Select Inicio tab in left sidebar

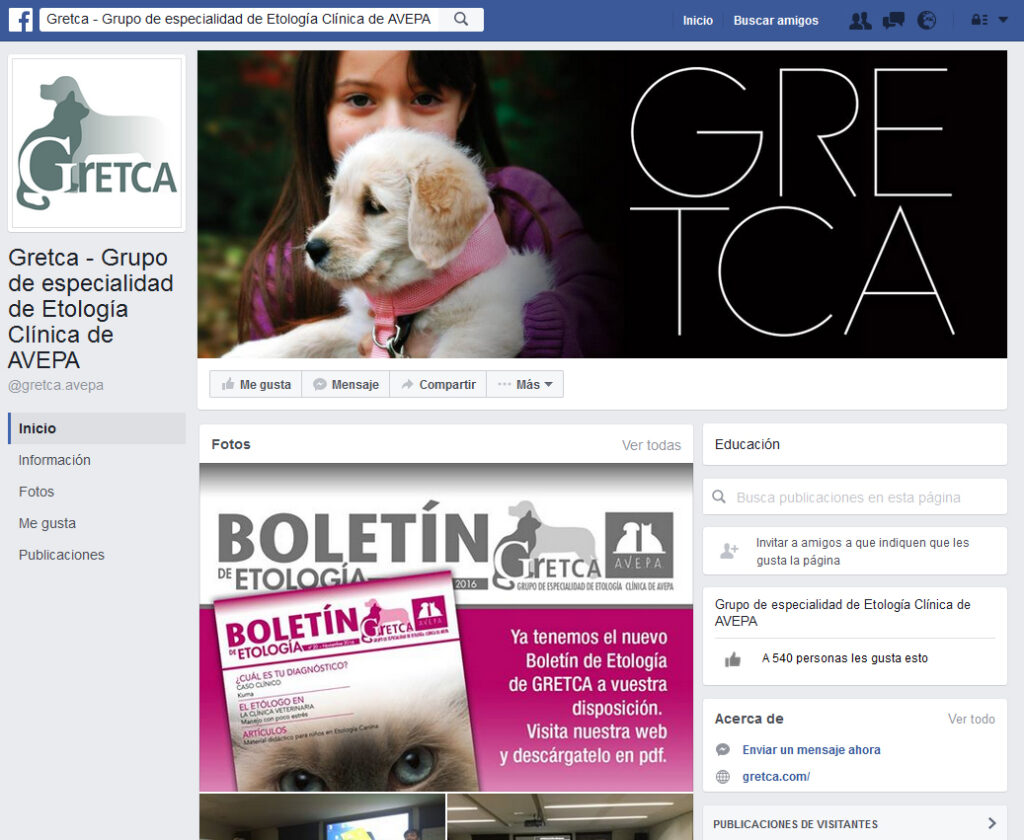pos(97,428)
